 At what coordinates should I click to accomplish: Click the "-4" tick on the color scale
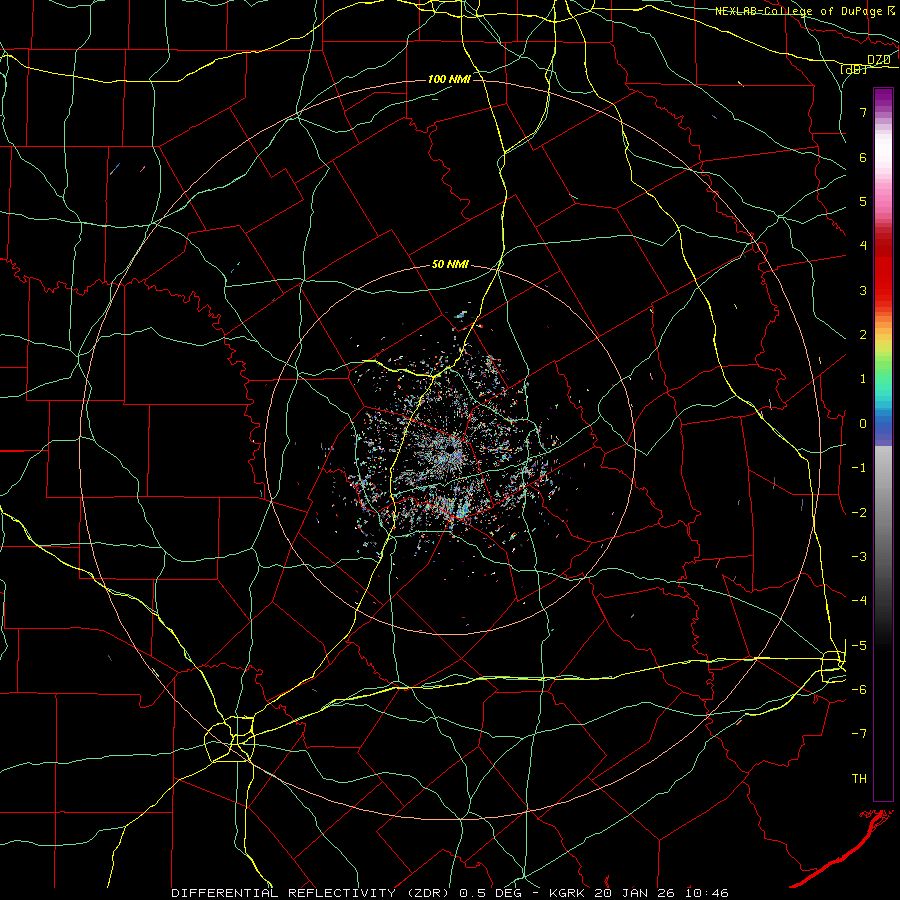[859, 601]
